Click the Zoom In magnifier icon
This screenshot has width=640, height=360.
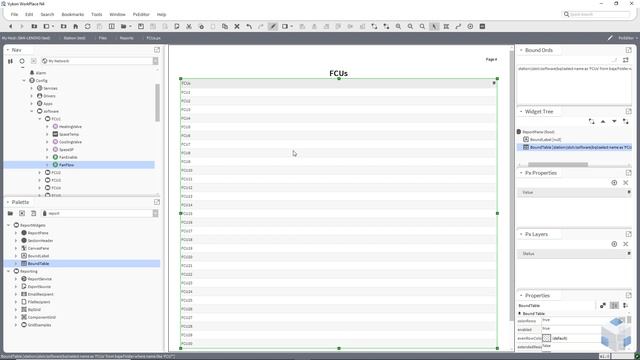(x=398, y=27)
